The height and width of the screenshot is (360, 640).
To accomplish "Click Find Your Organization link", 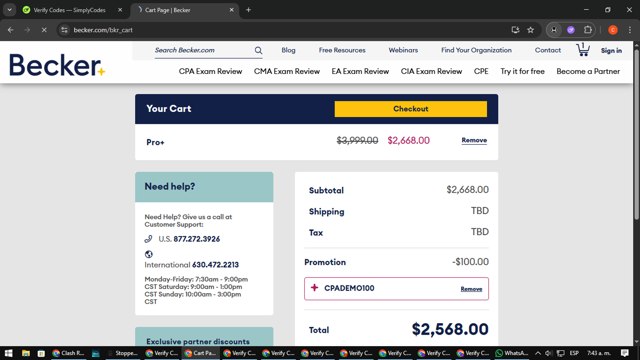I will coord(476,50).
